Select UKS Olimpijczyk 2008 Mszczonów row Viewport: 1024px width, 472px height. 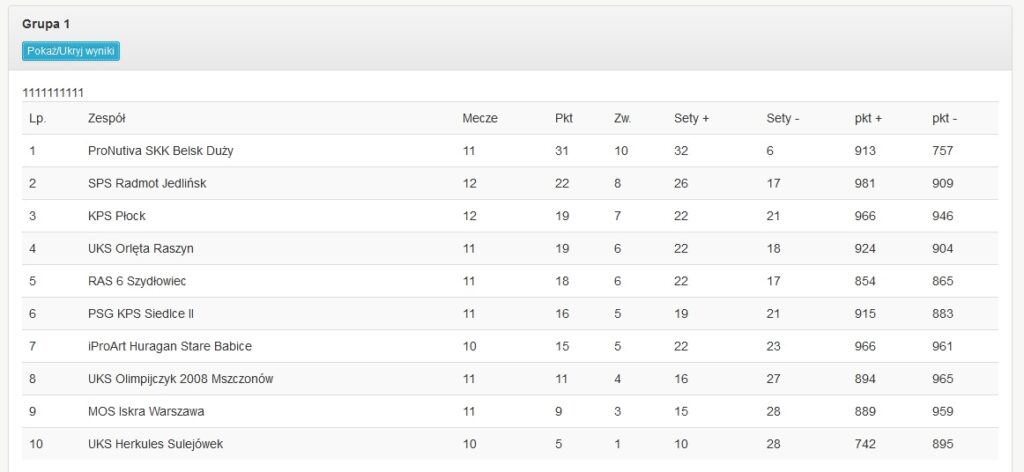[181, 379]
